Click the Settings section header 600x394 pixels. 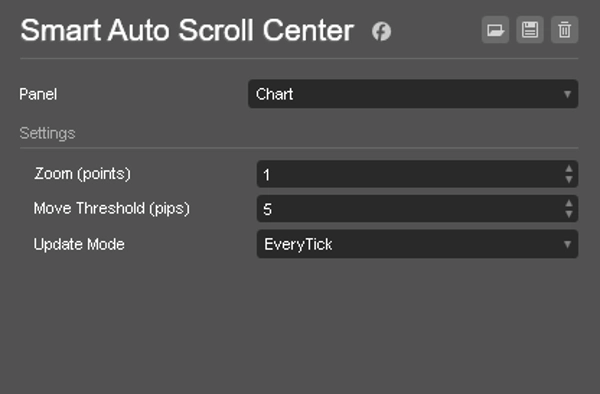(47, 133)
